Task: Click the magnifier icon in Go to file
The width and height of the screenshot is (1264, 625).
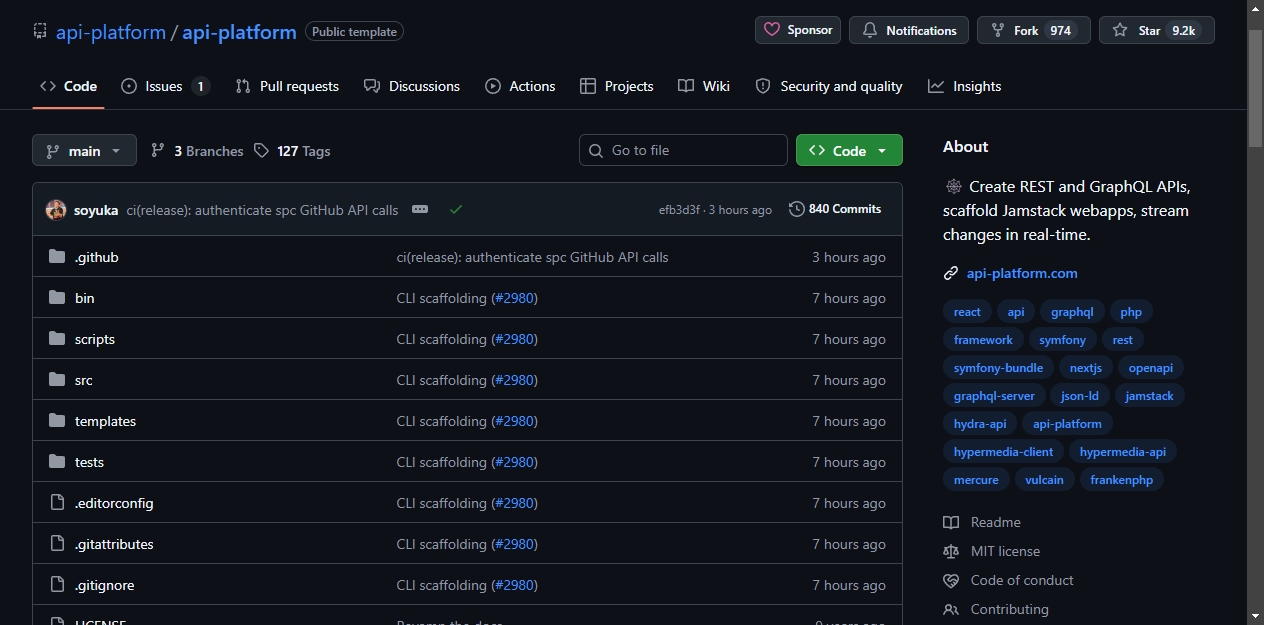Action: pos(597,150)
